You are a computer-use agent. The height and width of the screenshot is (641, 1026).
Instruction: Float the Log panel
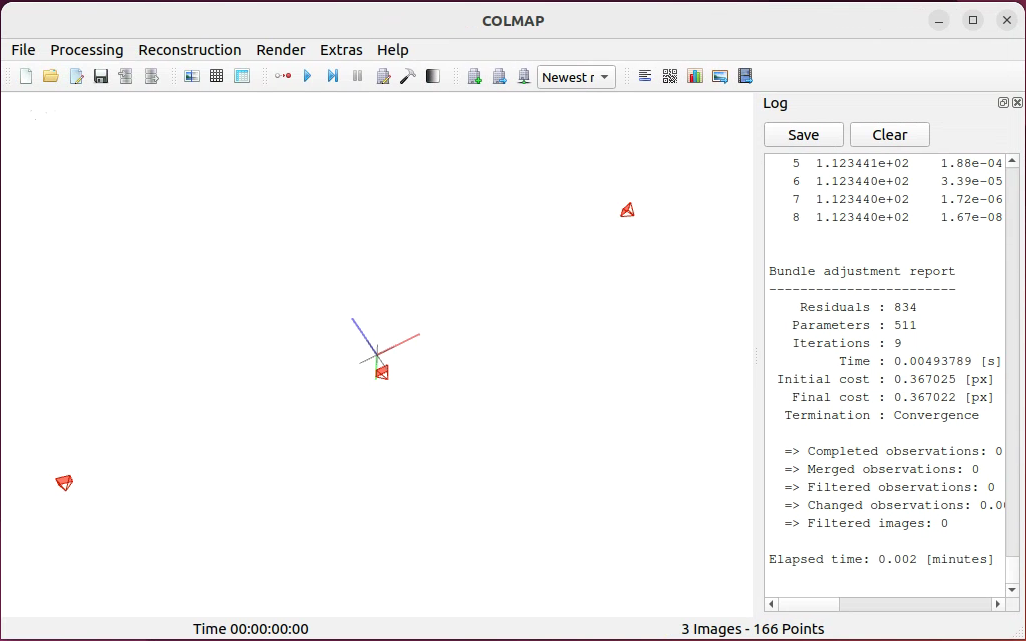pos(1003,103)
